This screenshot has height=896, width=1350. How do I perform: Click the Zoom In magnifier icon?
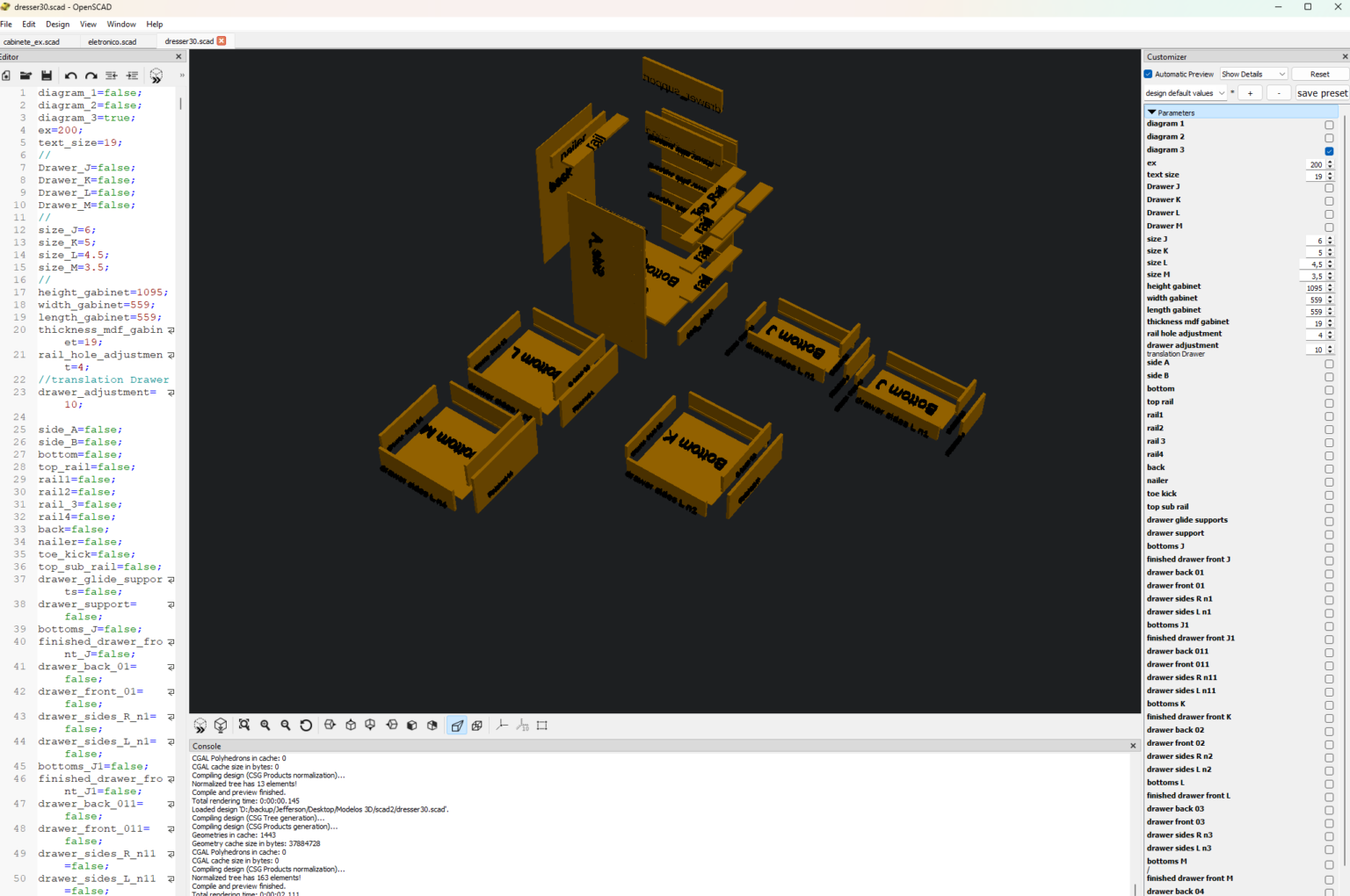click(x=265, y=726)
